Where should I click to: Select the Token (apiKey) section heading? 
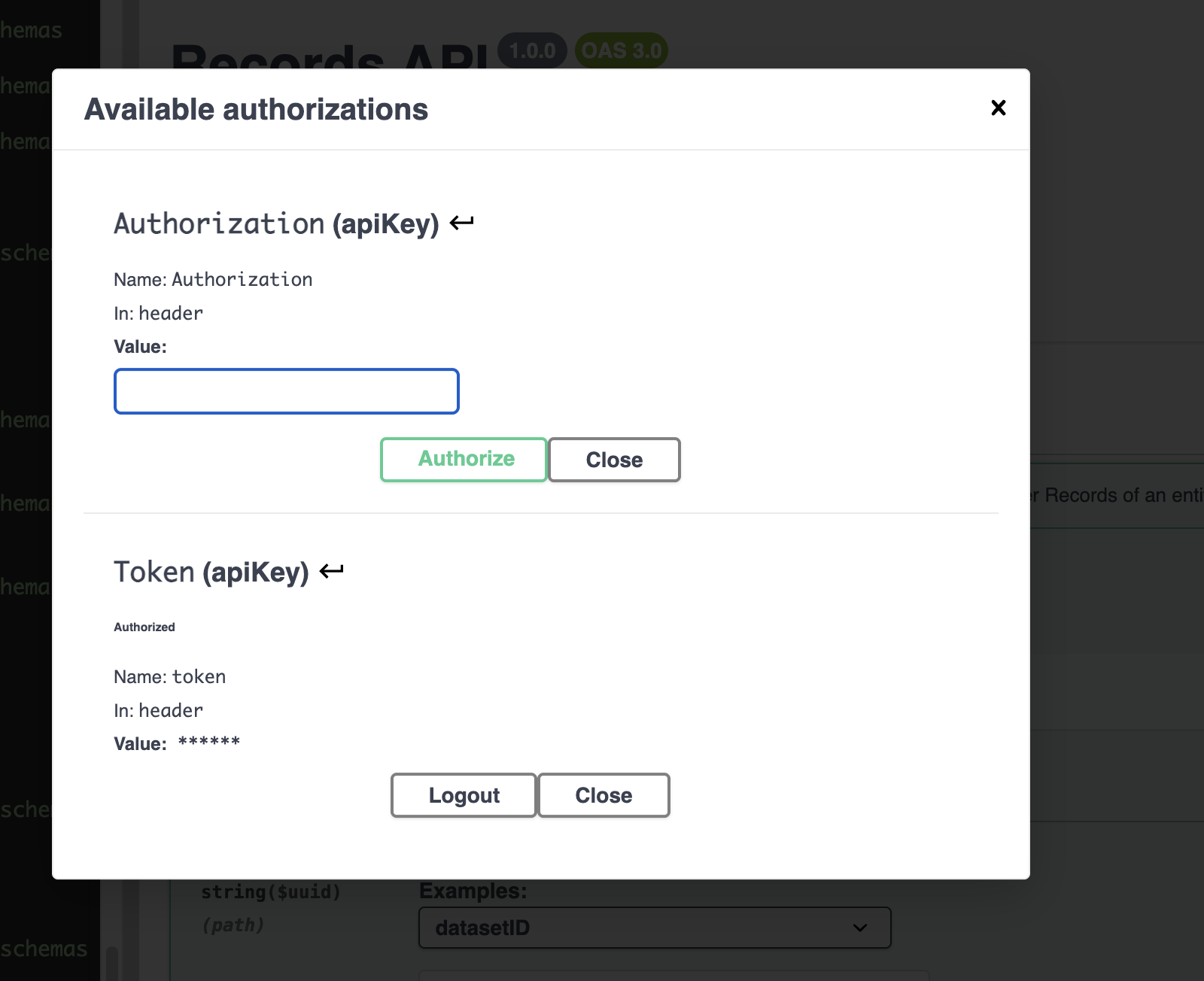[211, 572]
